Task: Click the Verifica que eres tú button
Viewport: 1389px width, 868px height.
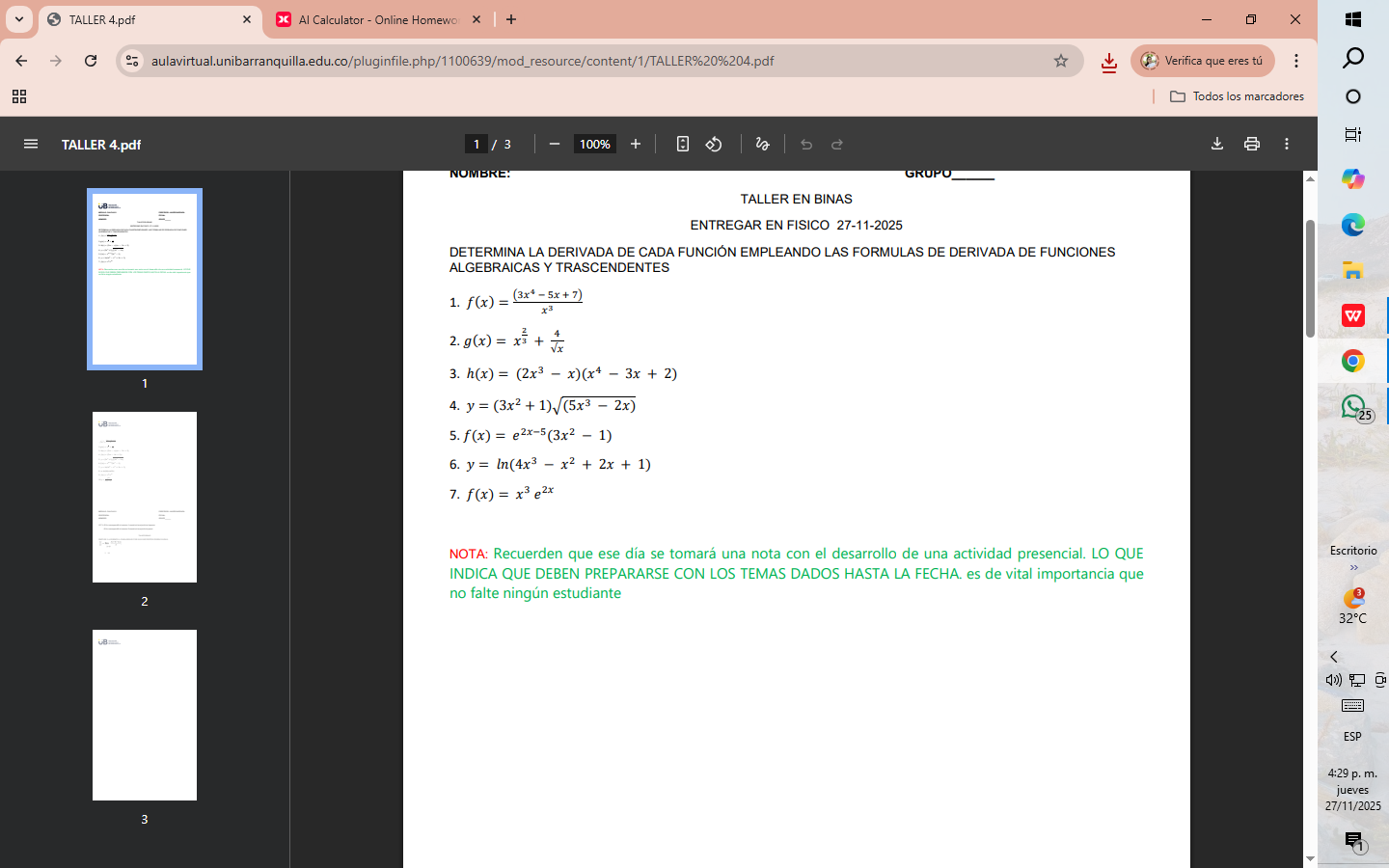Action: (1203, 61)
